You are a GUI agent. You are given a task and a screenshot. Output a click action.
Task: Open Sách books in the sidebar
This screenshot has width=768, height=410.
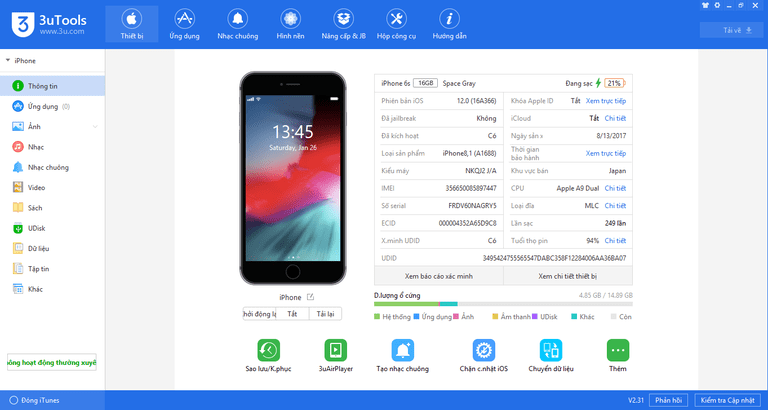52,208
